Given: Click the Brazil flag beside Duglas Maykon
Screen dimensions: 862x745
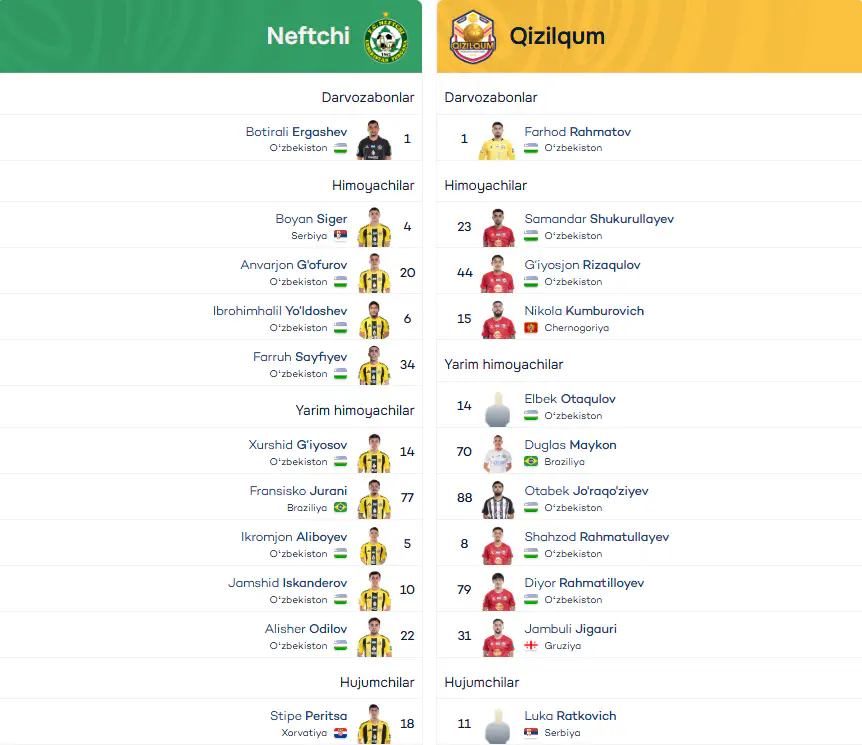Looking at the screenshot, I should (x=531, y=461).
